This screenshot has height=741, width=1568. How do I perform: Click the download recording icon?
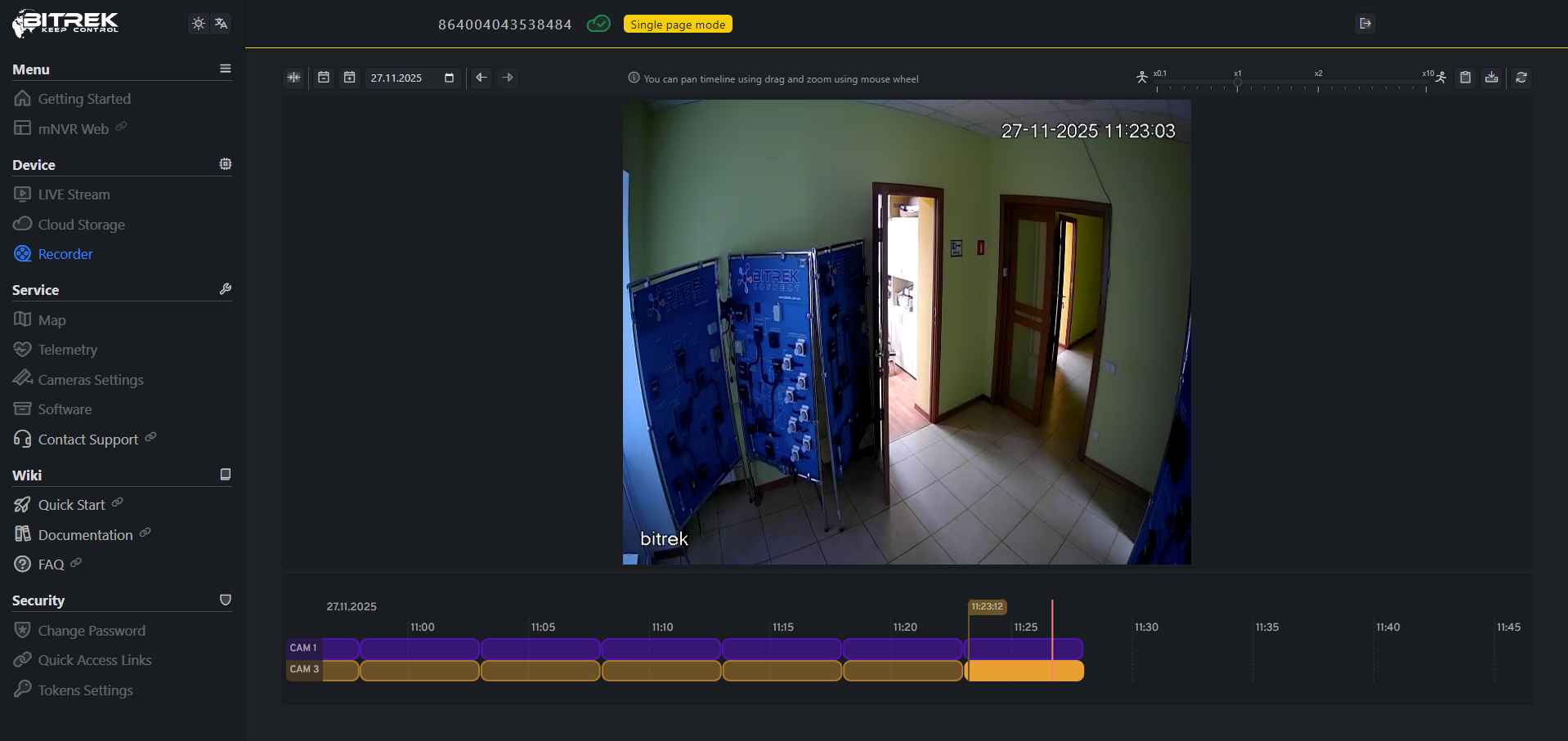pyautogui.click(x=1492, y=78)
